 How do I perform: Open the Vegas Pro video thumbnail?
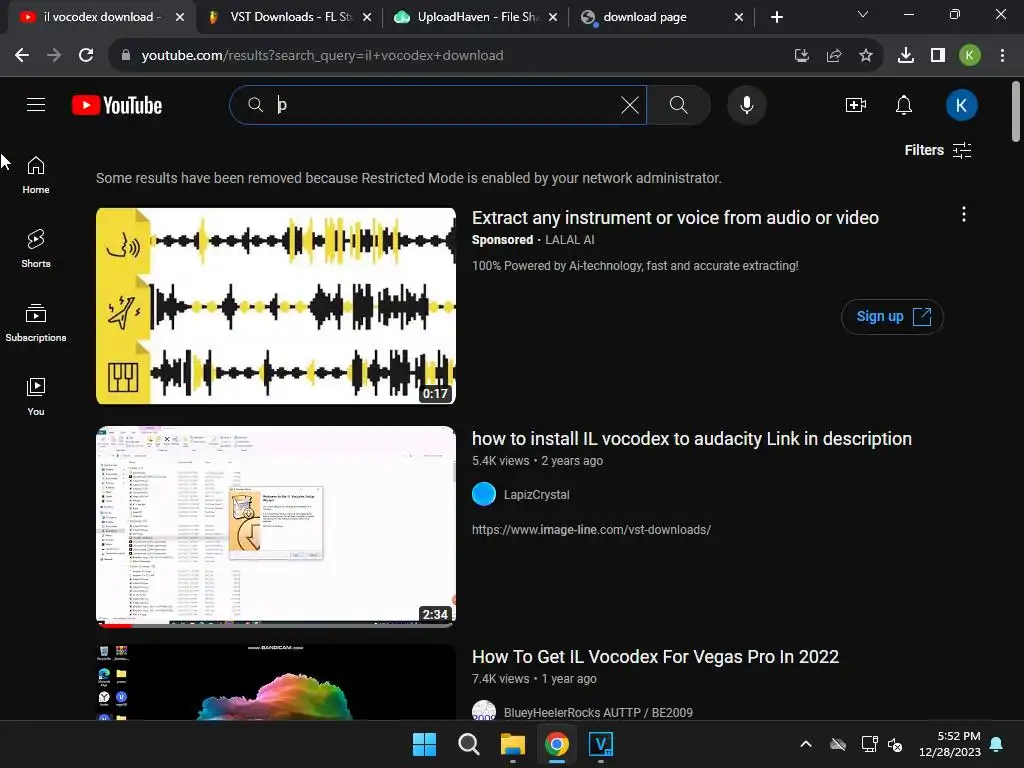276,682
